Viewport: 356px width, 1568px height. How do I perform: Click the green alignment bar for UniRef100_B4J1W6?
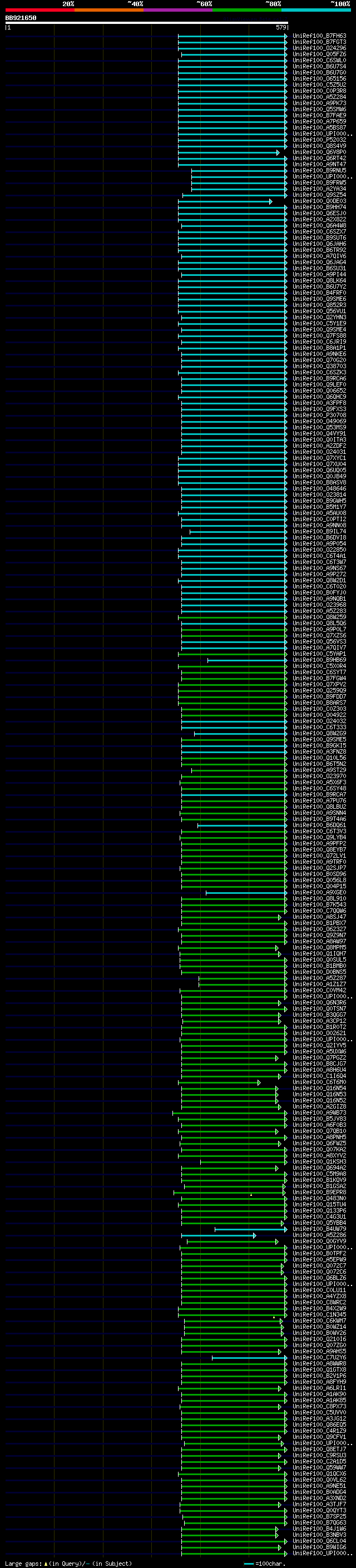pyautogui.click(x=230, y=1529)
